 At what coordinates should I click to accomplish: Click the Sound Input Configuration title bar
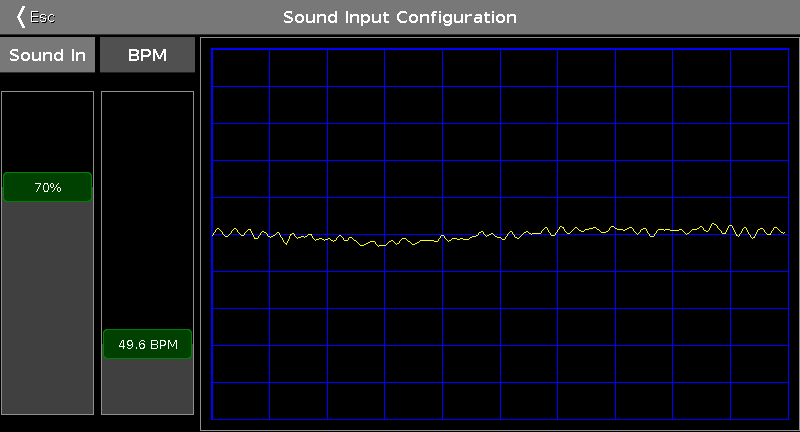(400, 18)
